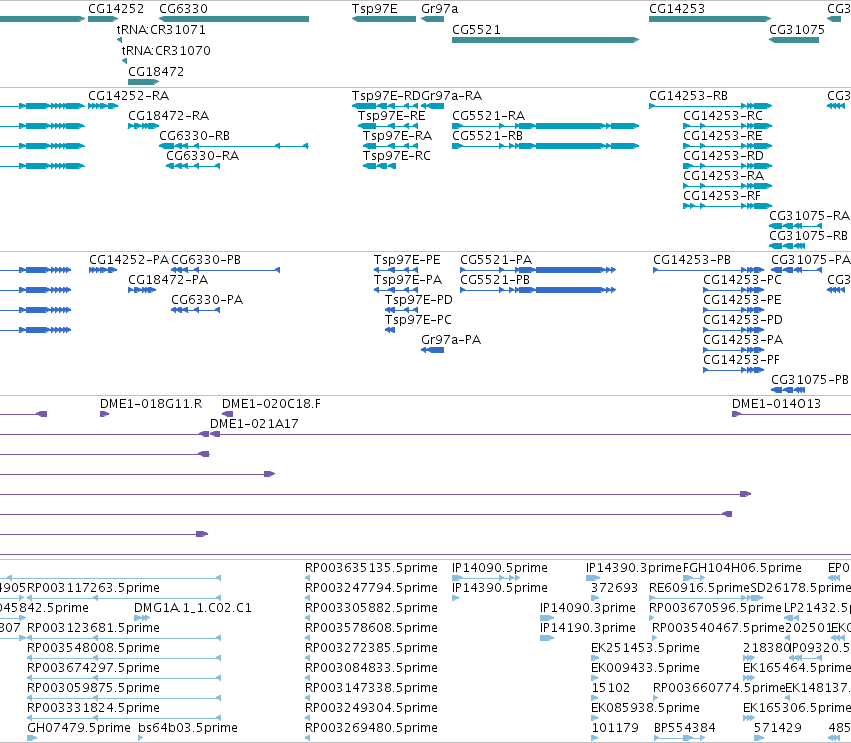Click transcript CG14253-RE label
This screenshot has height=743, width=851.
click(723, 136)
